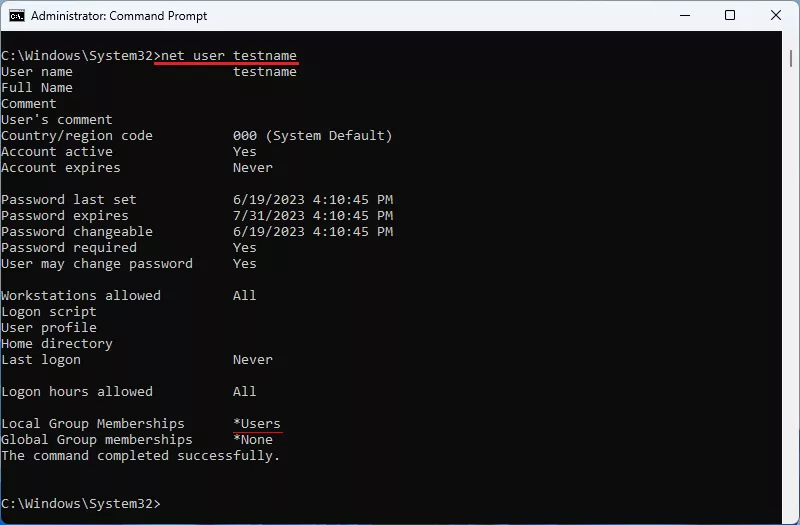Click the "Never" value beside Account expires
800x525 pixels.
pos(253,168)
